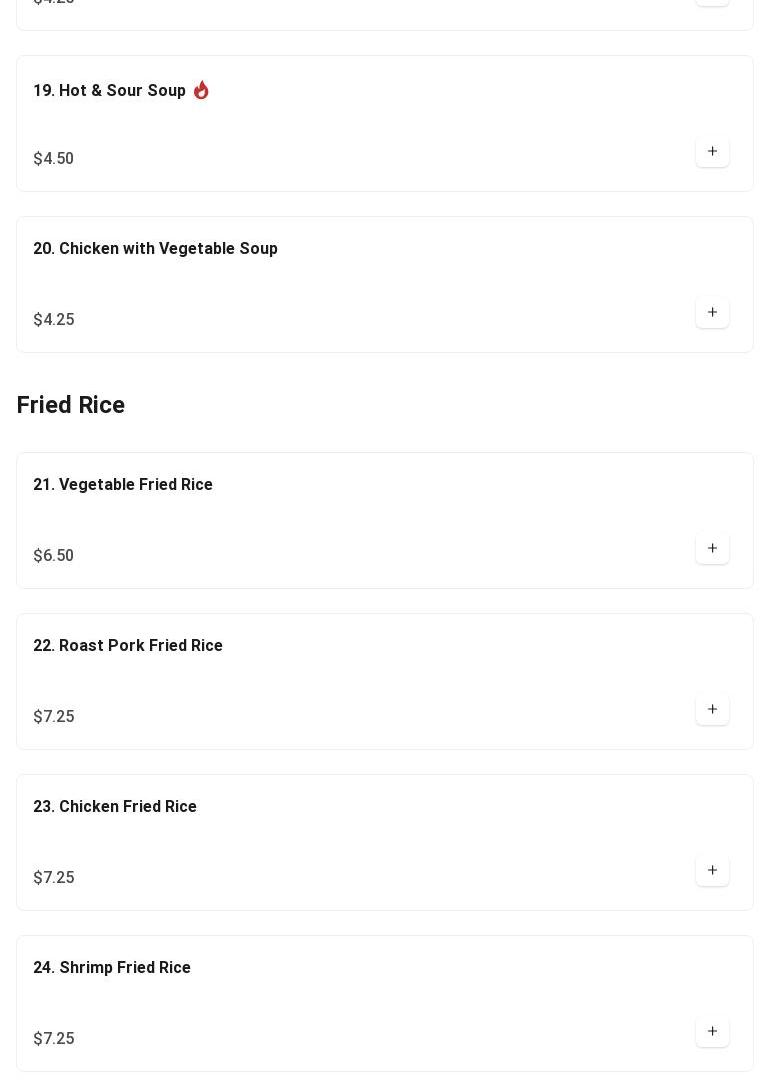Click the $7.25 price under Chicken Fried Rice
Screen dimensions: 770x1083
coord(54,877)
